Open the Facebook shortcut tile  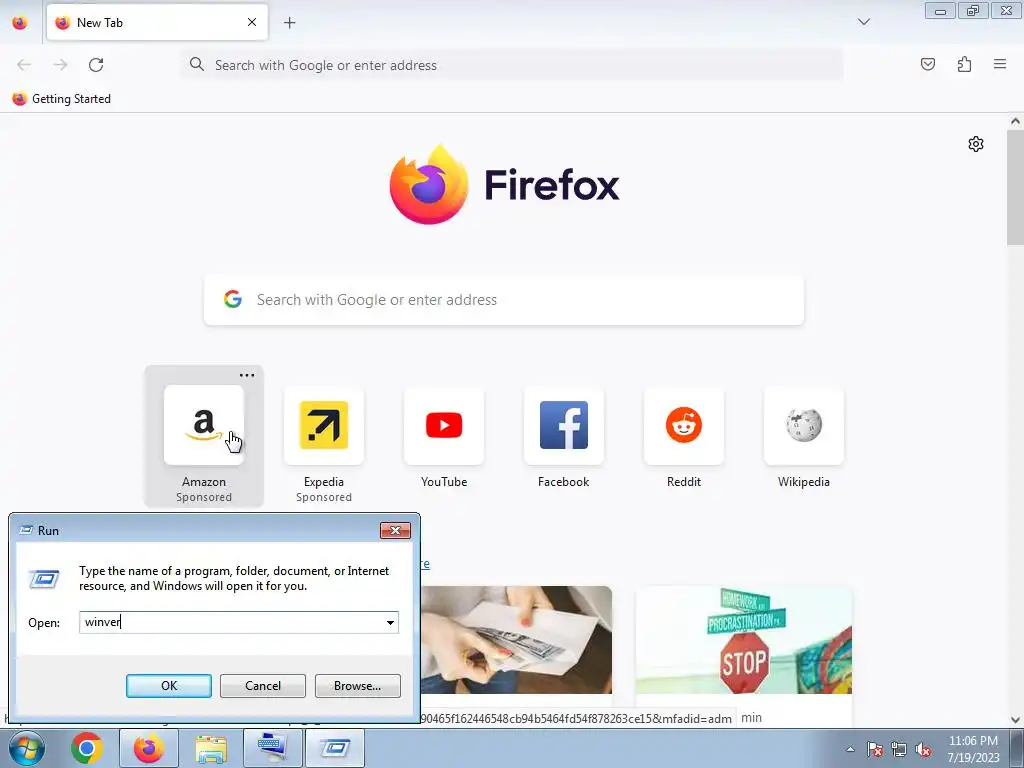tap(564, 425)
